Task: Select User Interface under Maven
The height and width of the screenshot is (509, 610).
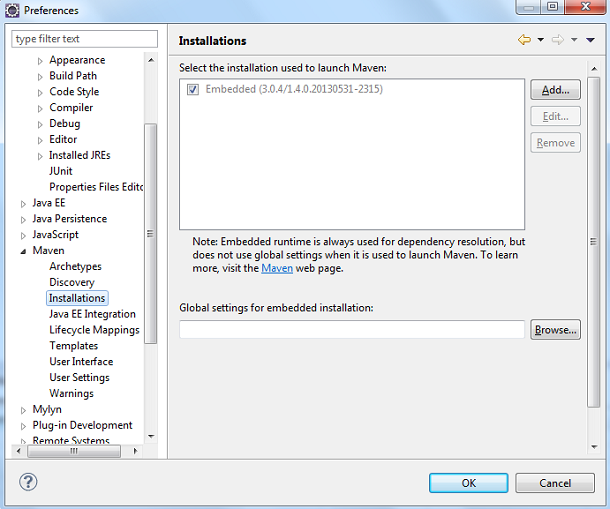Action: point(81,362)
